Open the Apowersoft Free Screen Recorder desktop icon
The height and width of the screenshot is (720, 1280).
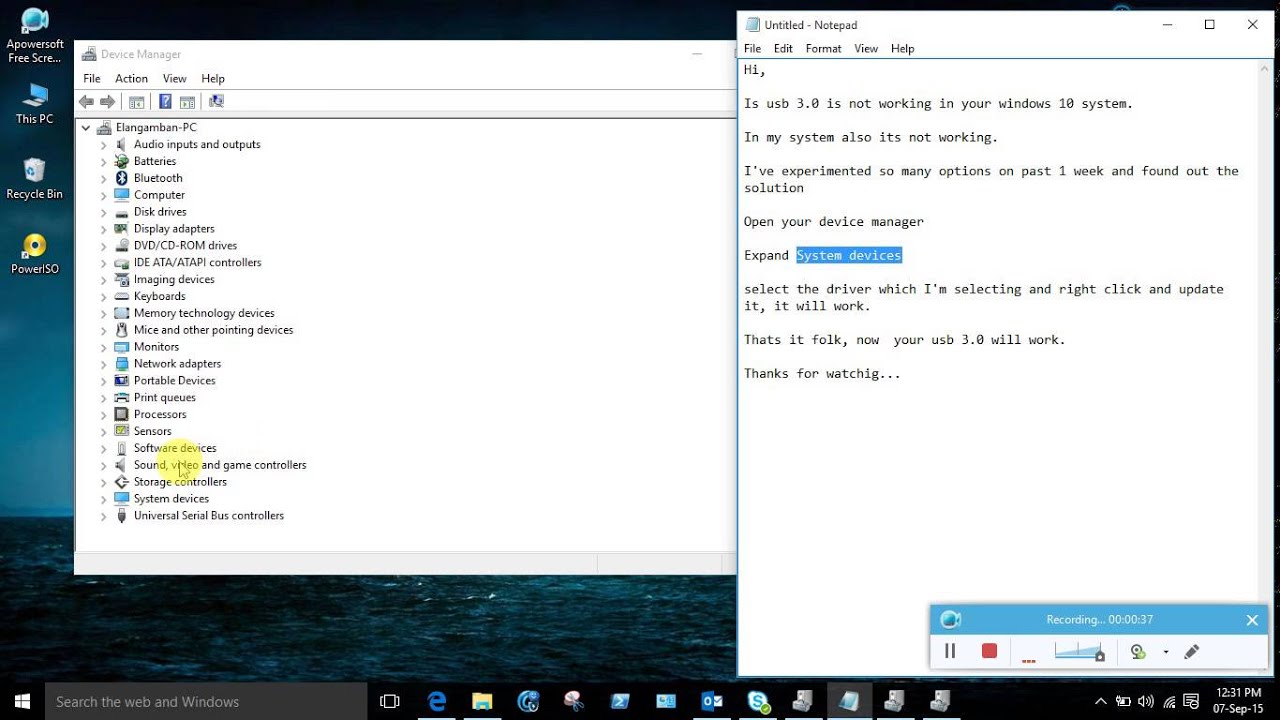click(x=35, y=35)
